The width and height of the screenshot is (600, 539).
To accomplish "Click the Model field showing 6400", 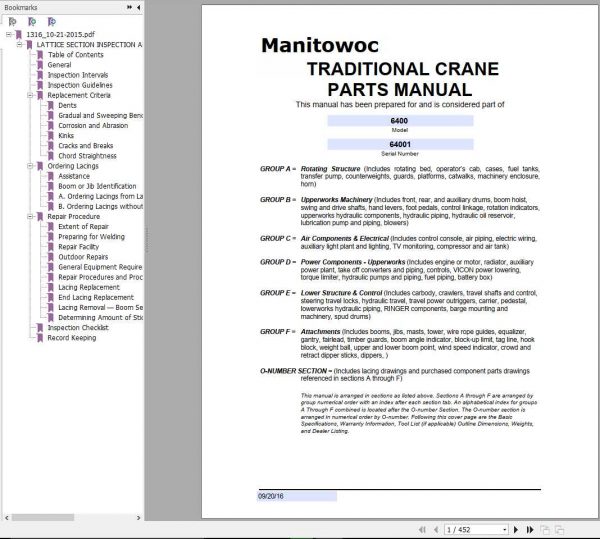I will point(400,121).
